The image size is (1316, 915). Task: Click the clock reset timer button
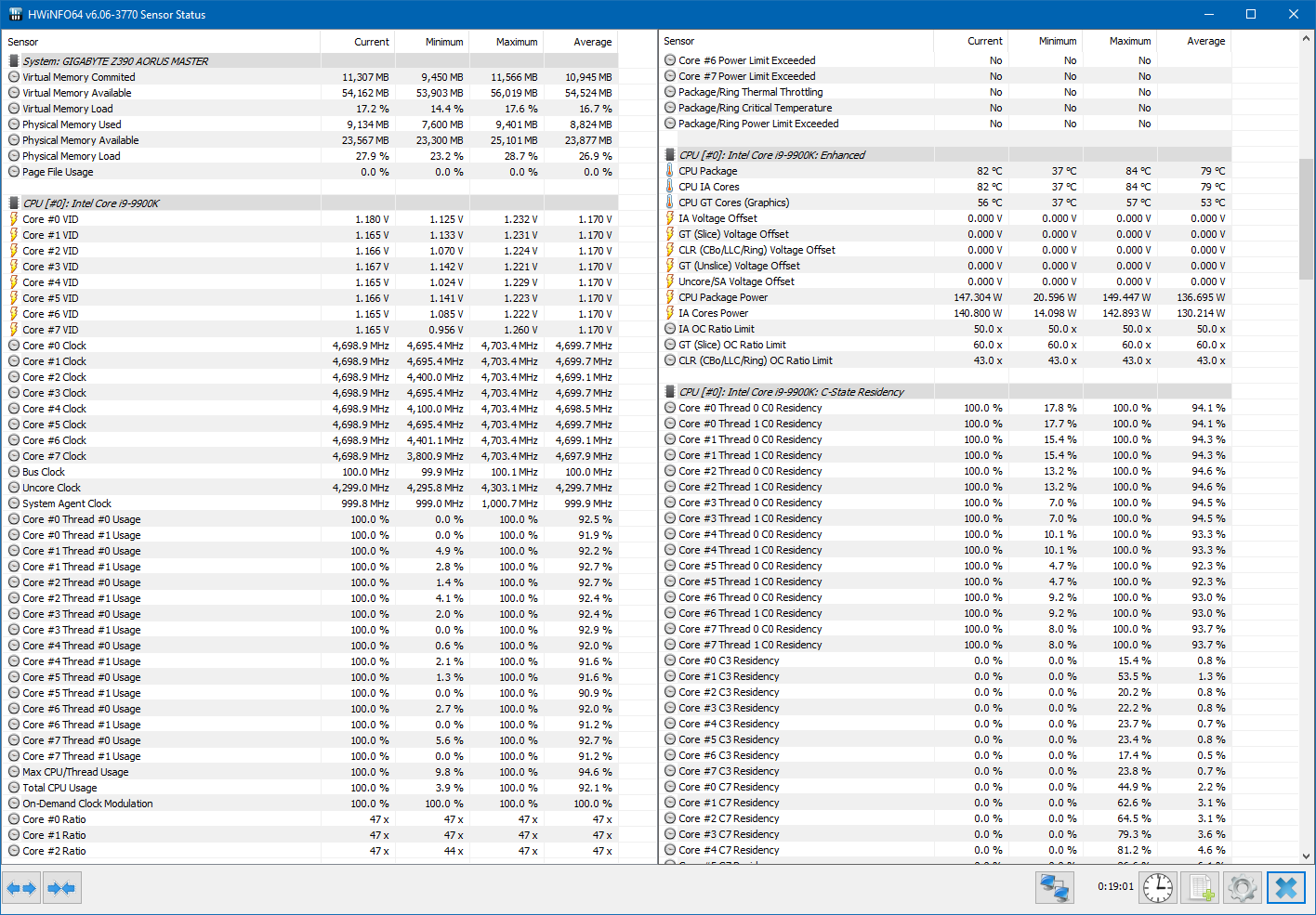tap(1158, 888)
